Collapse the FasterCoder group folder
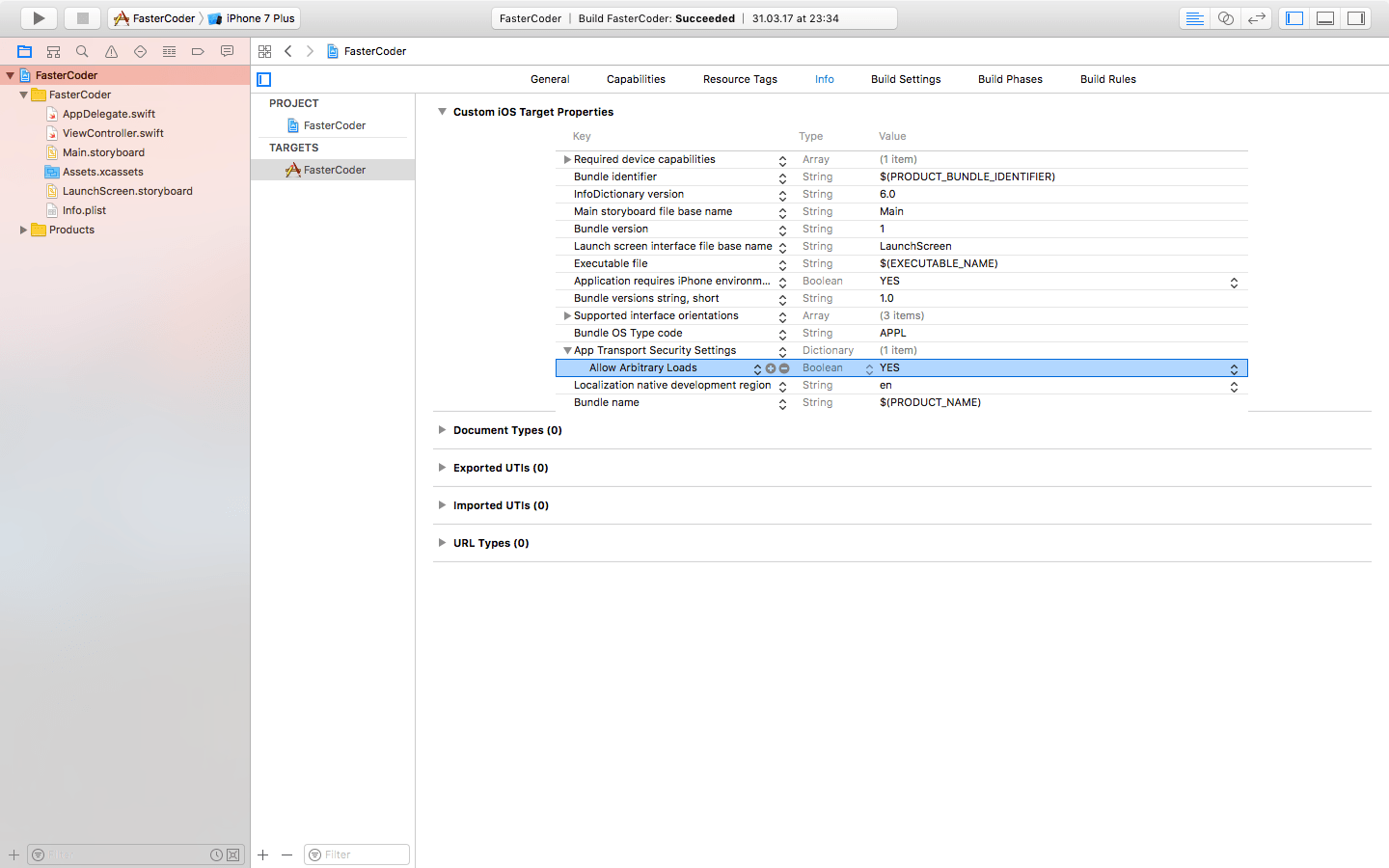 [x=23, y=95]
